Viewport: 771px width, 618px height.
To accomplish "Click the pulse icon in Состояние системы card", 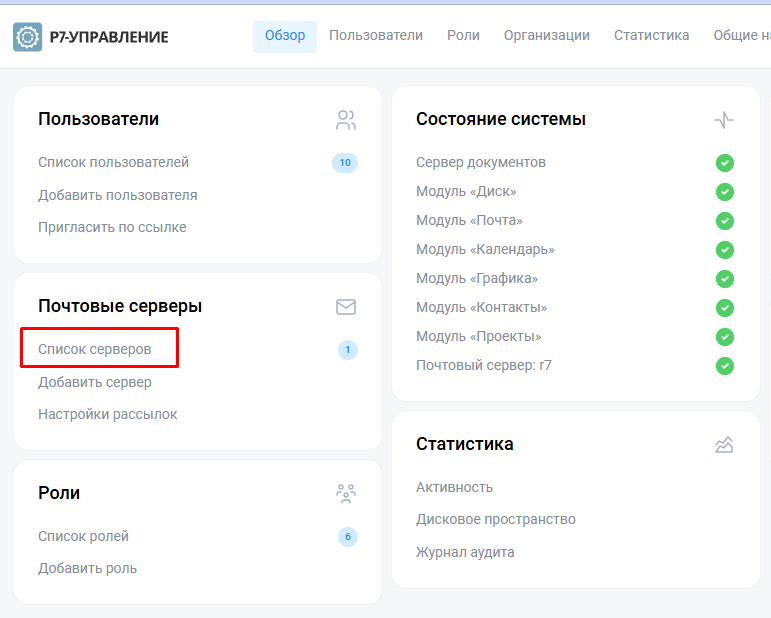I will (x=724, y=120).
